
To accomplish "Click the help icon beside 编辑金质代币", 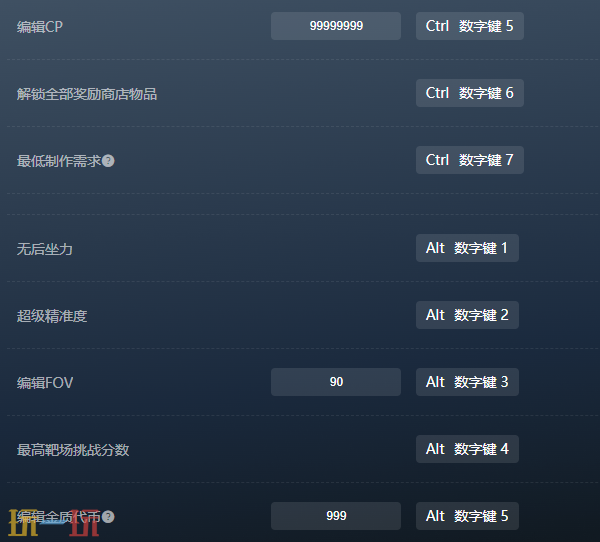I will (x=108, y=517).
